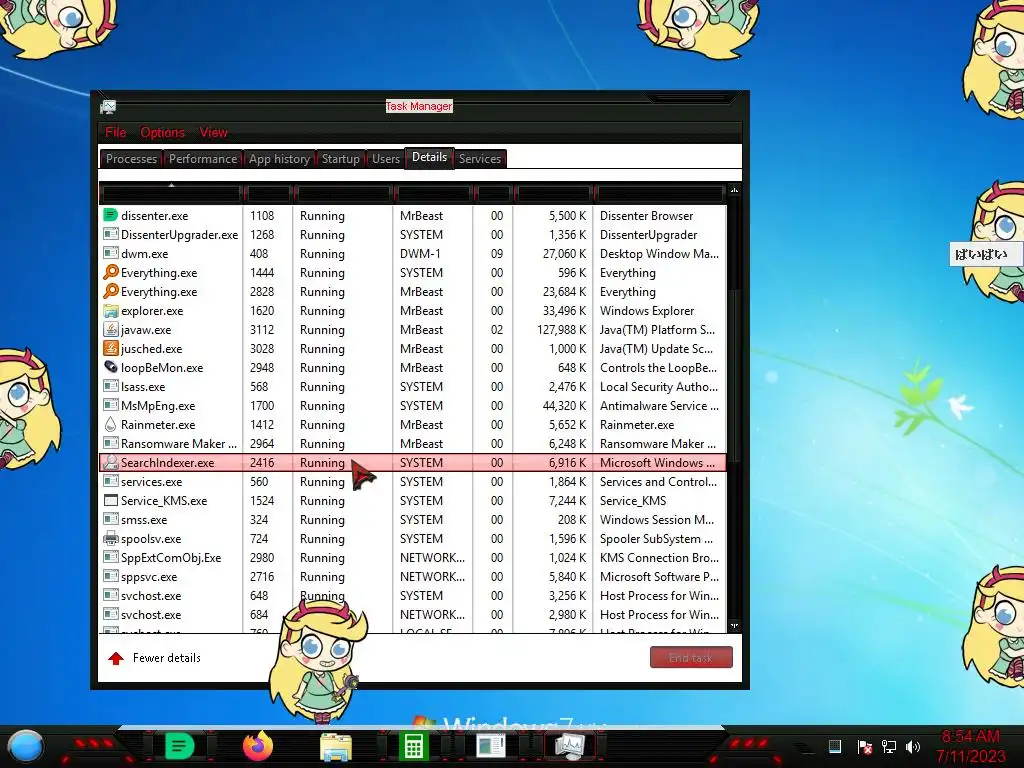Click the DWM-1 user name cell
Viewport: 1024px width, 768px height.
tap(420, 253)
